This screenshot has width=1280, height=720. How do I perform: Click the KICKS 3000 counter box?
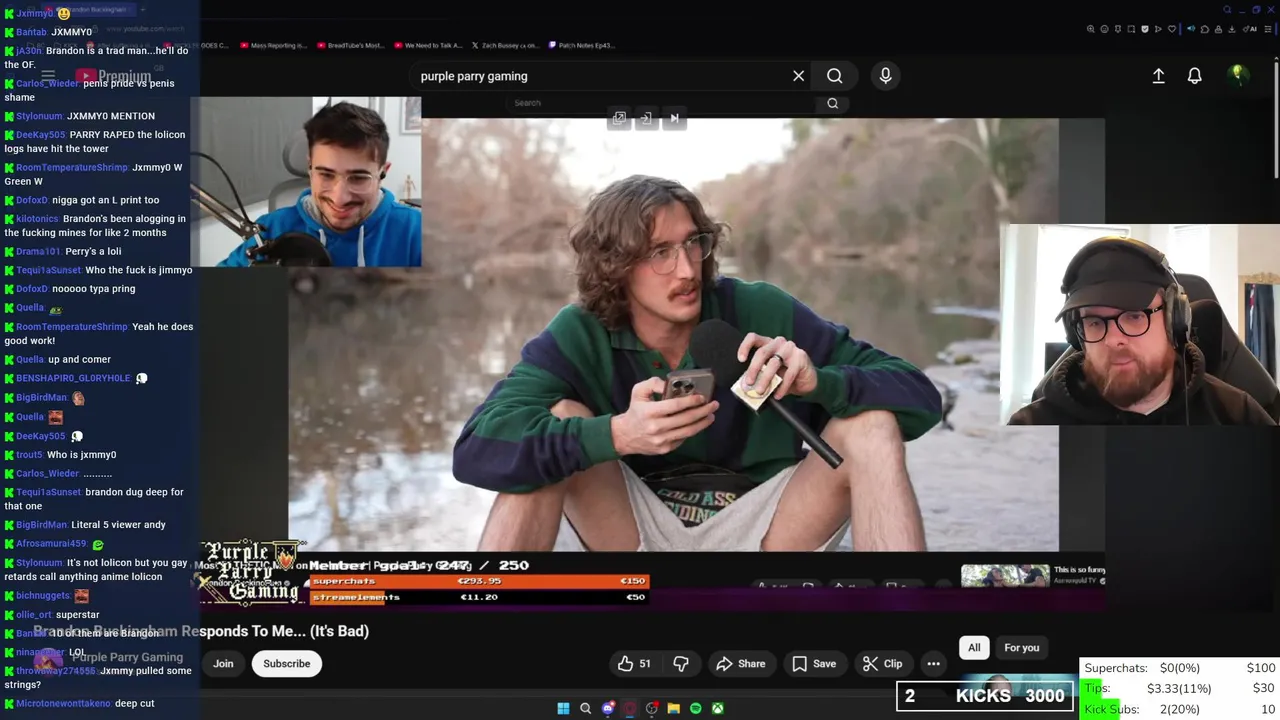pos(985,696)
